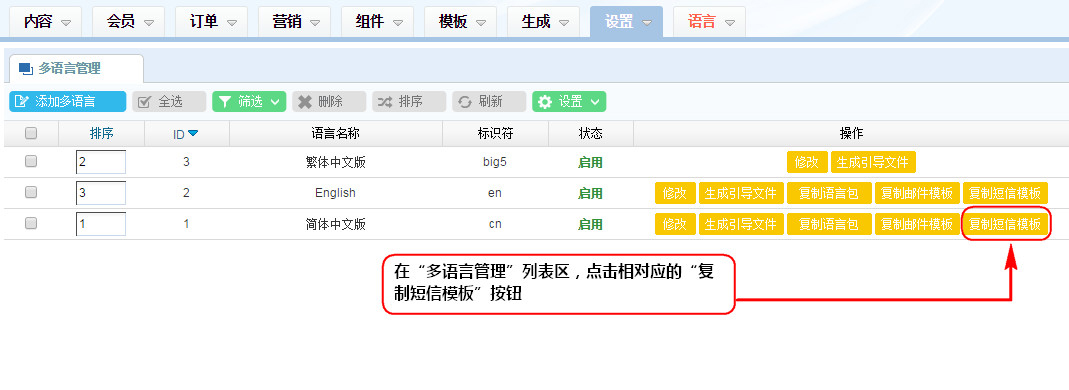Image resolution: width=1069 pixels, height=390 pixels.
Task: Select the 多语言管理 tab
Action: [76, 68]
